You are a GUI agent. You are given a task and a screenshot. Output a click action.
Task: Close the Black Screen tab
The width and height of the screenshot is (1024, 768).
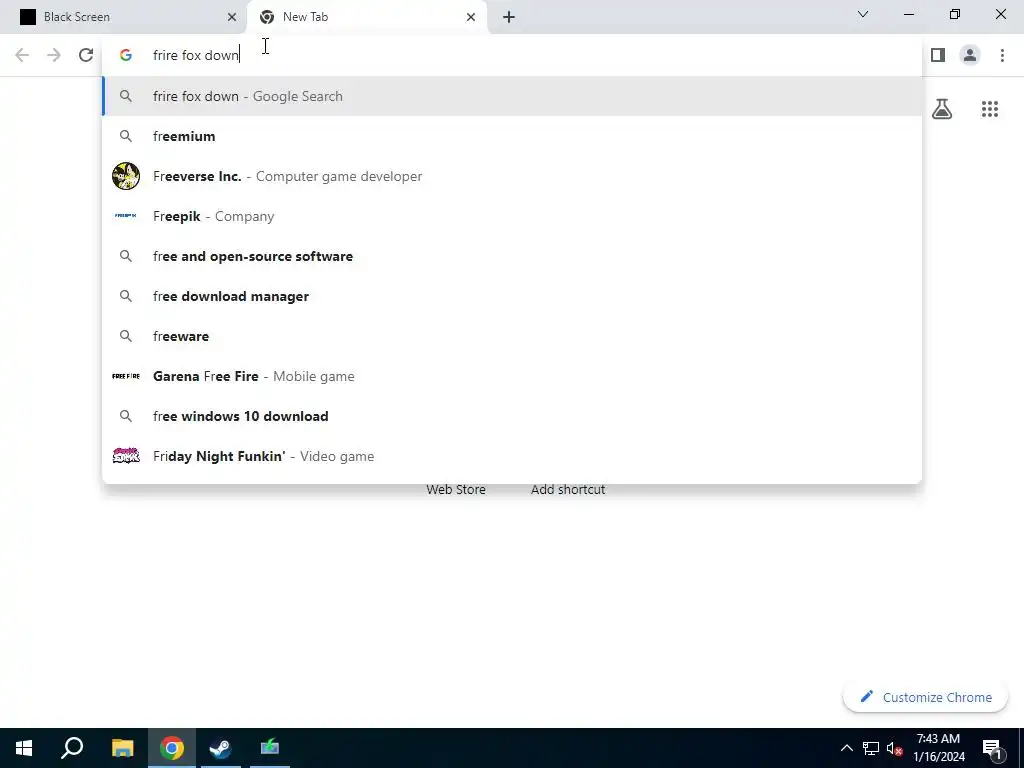pos(232,17)
